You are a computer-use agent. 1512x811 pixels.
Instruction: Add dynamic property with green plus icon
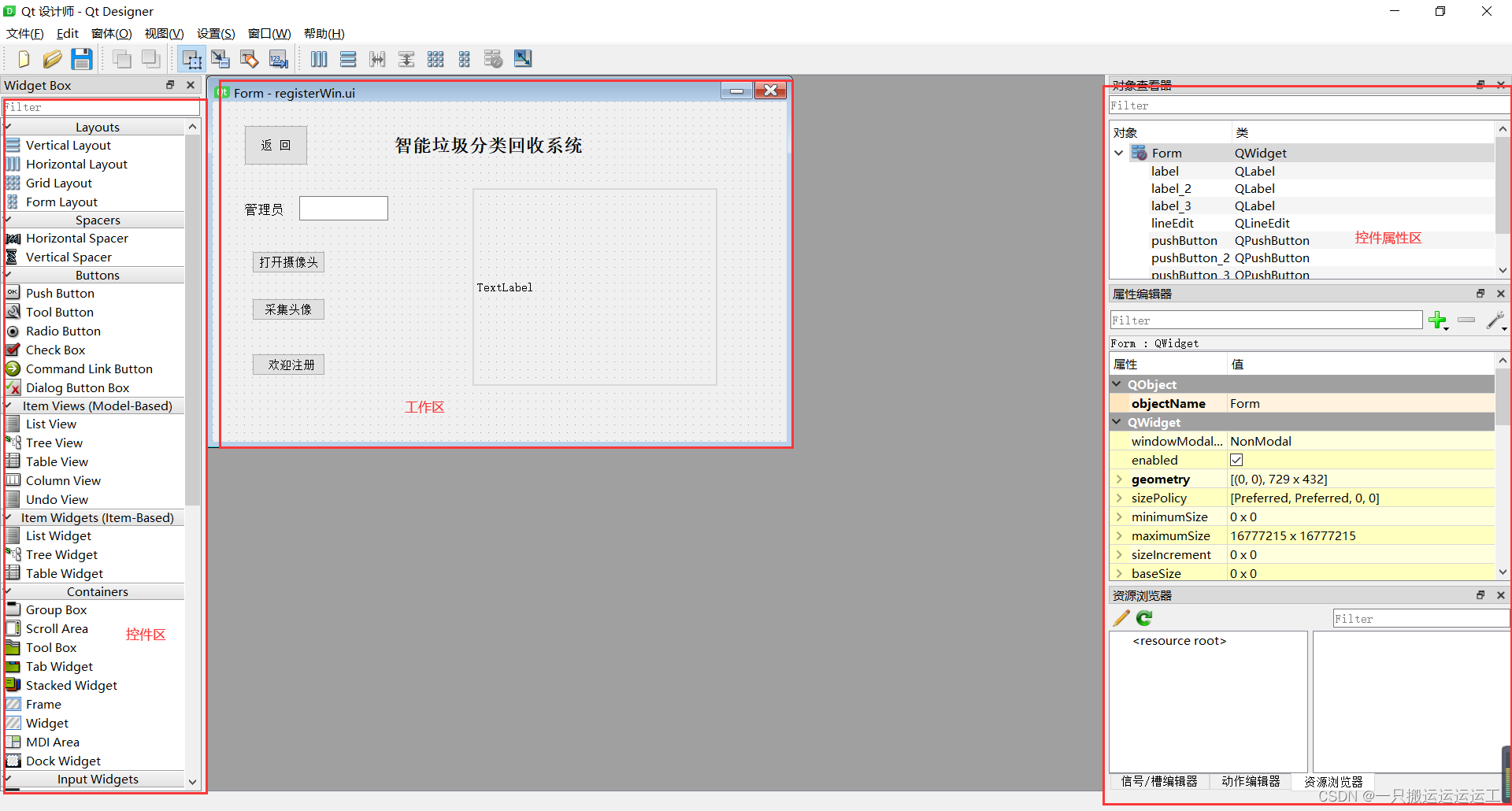coord(1438,320)
